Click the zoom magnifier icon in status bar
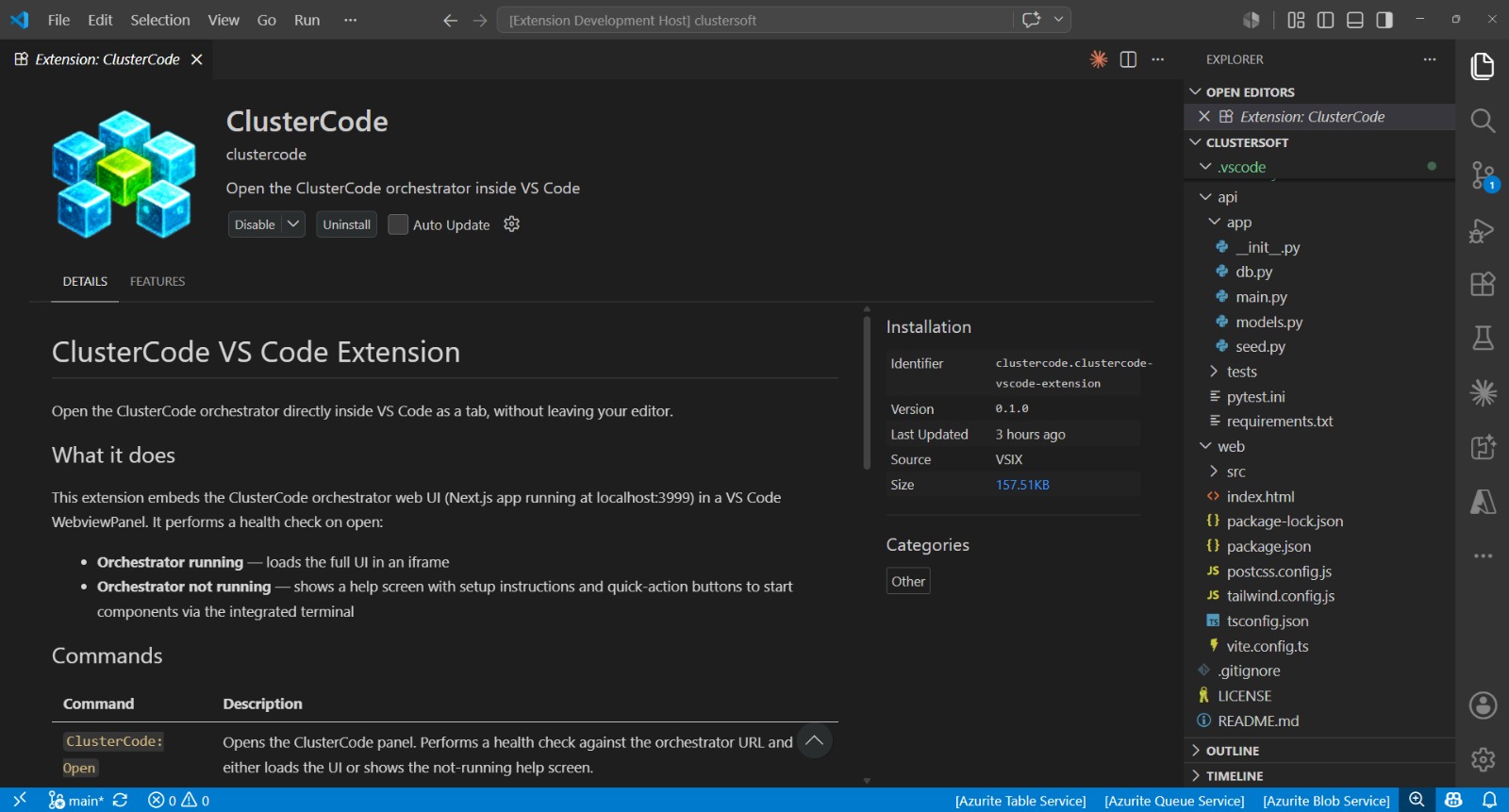 point(1417,800)
